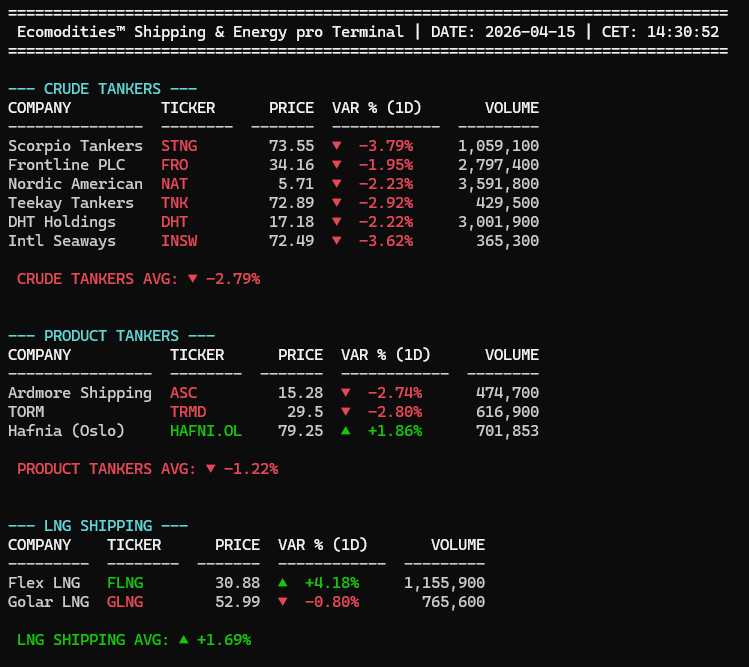Click the STNG ticker symbol
Image resolution: width=749 pixels, height=667 pixels.
click(x=179, y=146)
